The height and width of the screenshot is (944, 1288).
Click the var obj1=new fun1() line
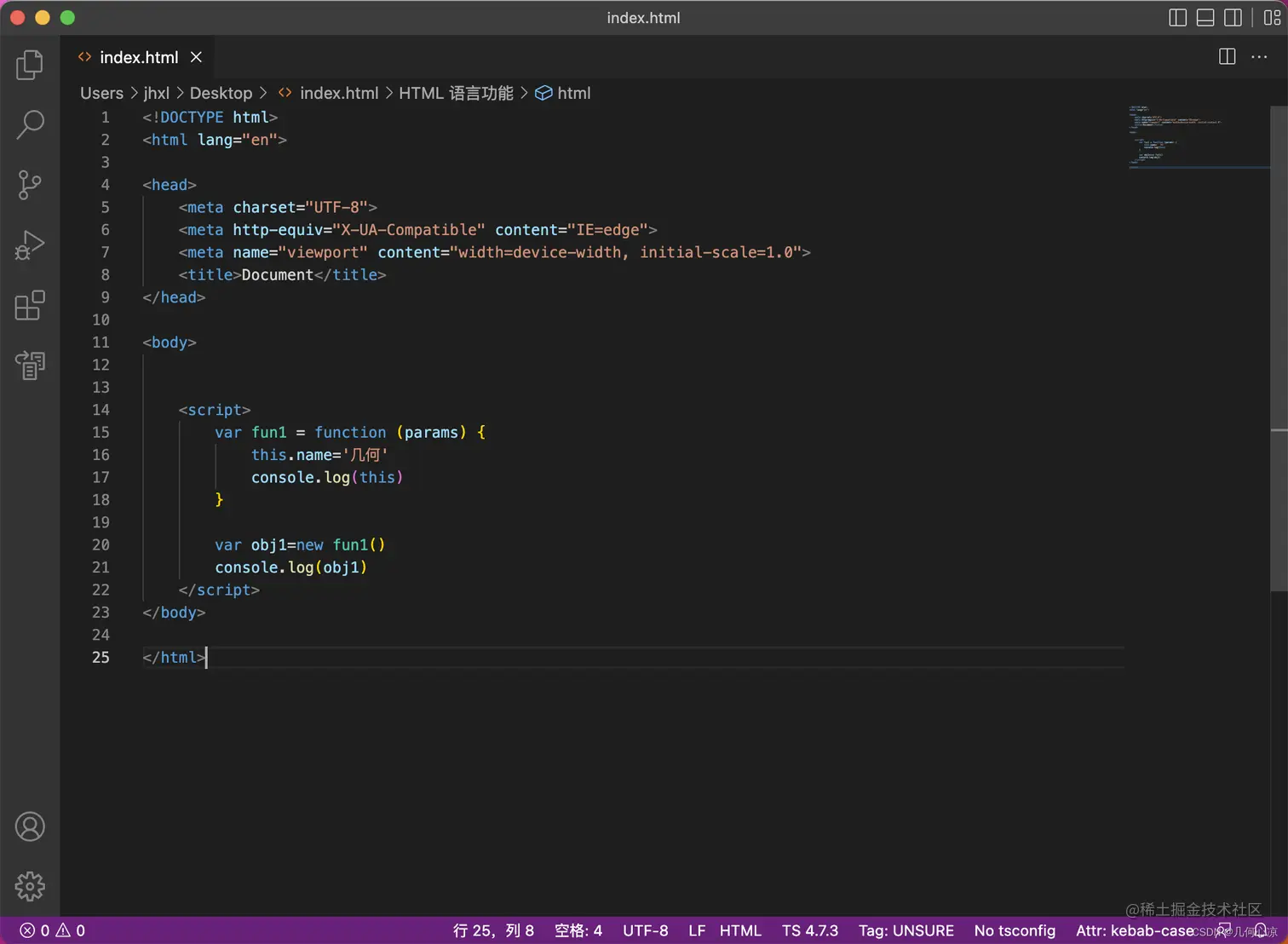(300, 544)
